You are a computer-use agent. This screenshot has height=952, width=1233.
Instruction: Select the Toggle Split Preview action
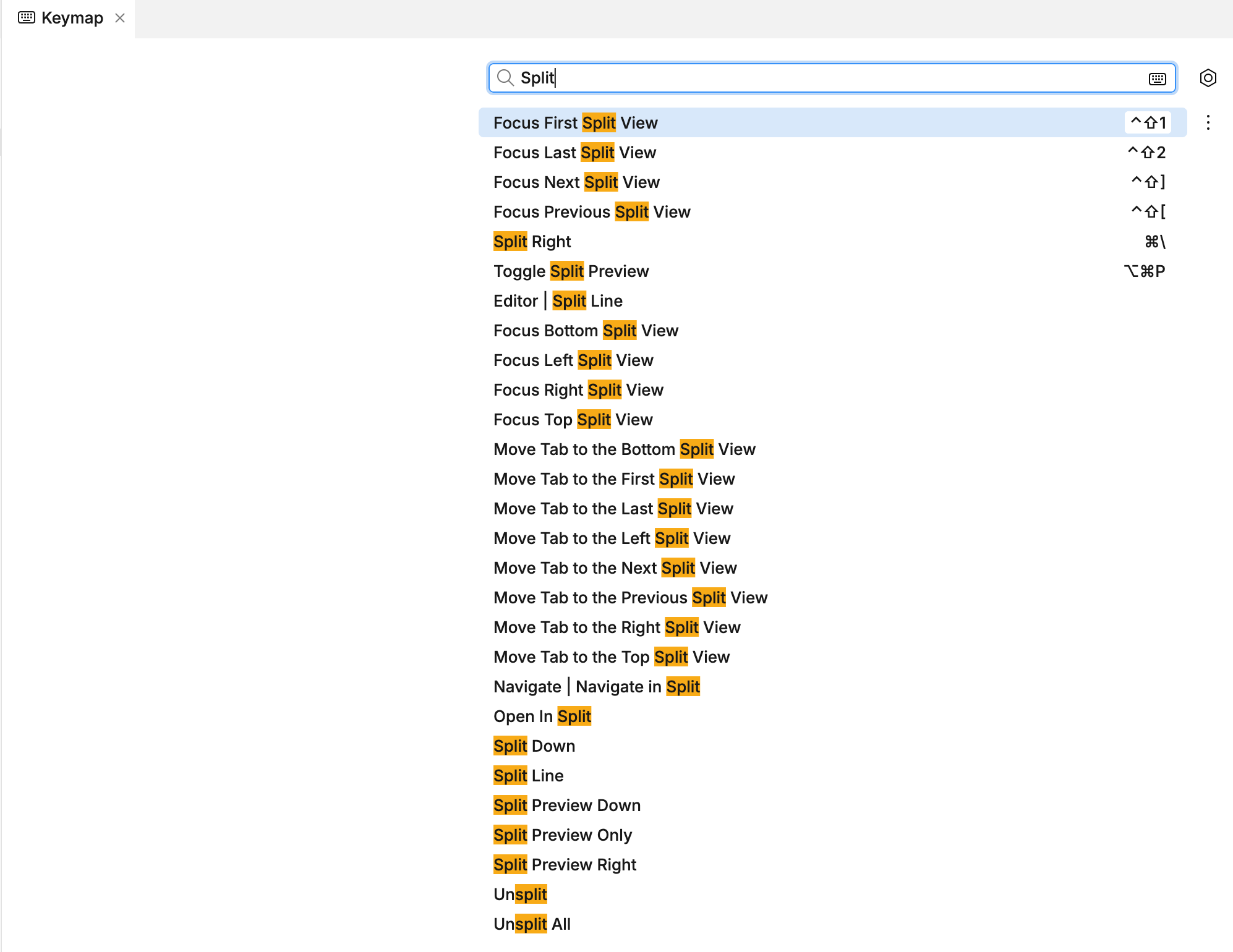(832, 271)
